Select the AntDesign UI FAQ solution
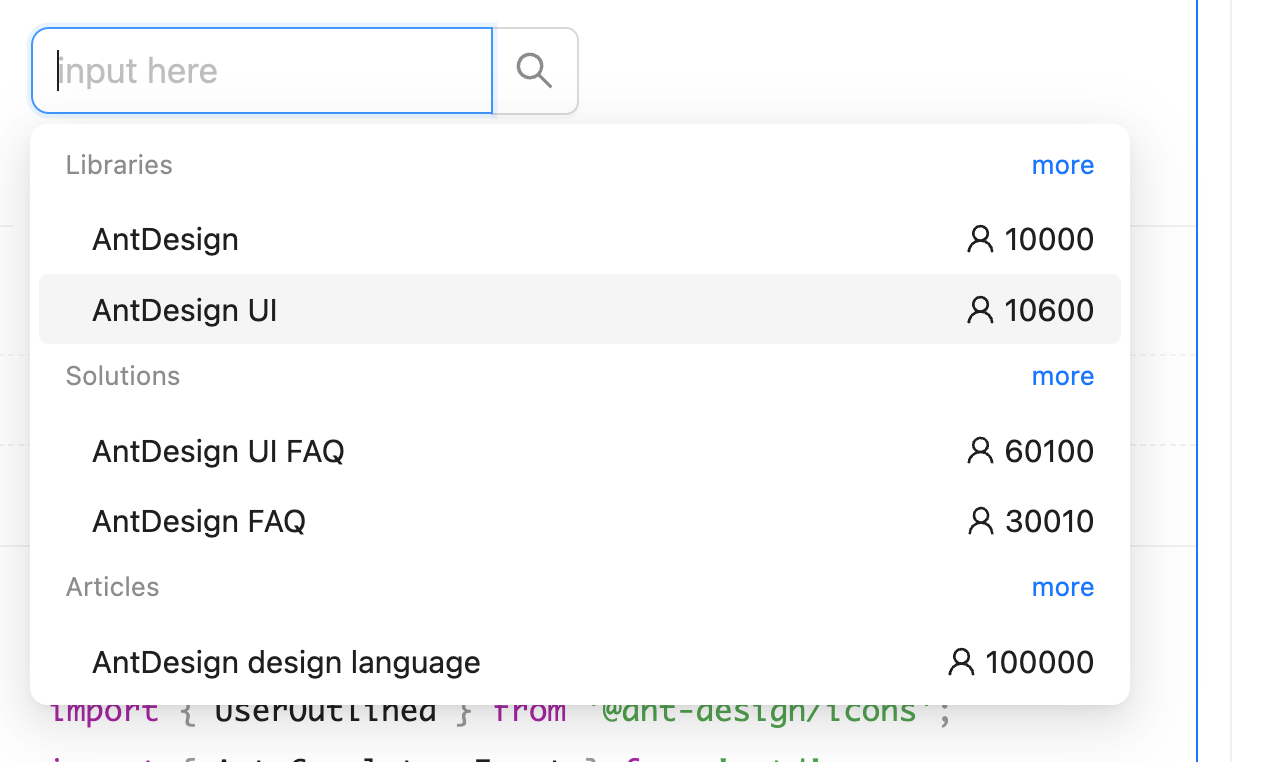 (x=218, y=451)
